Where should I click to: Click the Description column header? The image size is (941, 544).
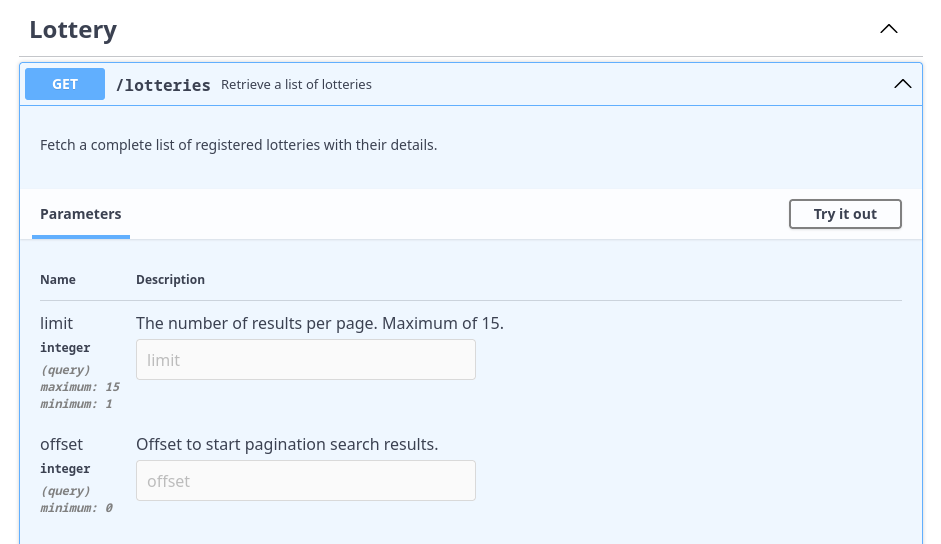170,280
